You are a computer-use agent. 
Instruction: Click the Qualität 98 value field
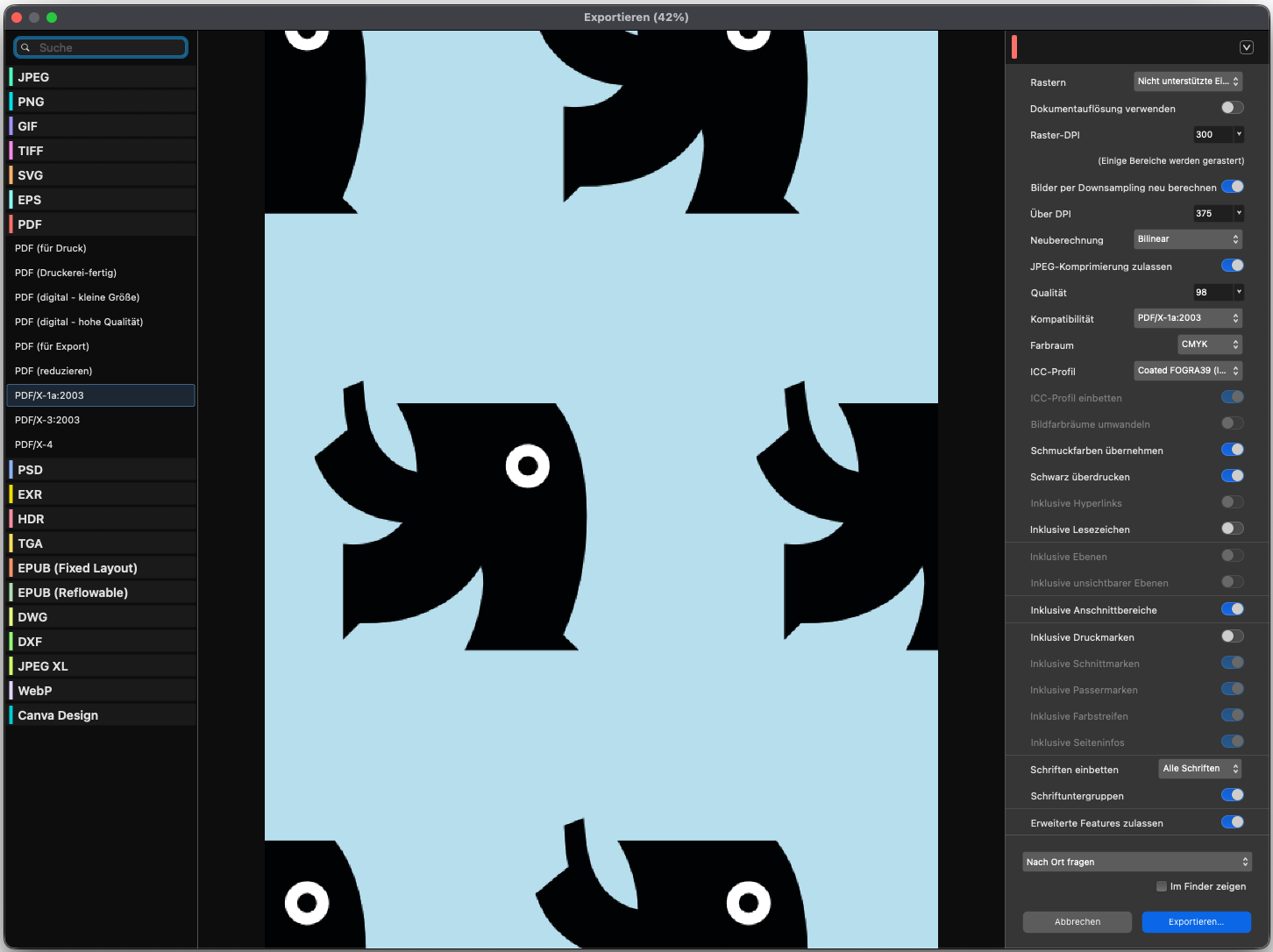(1213, 292)
